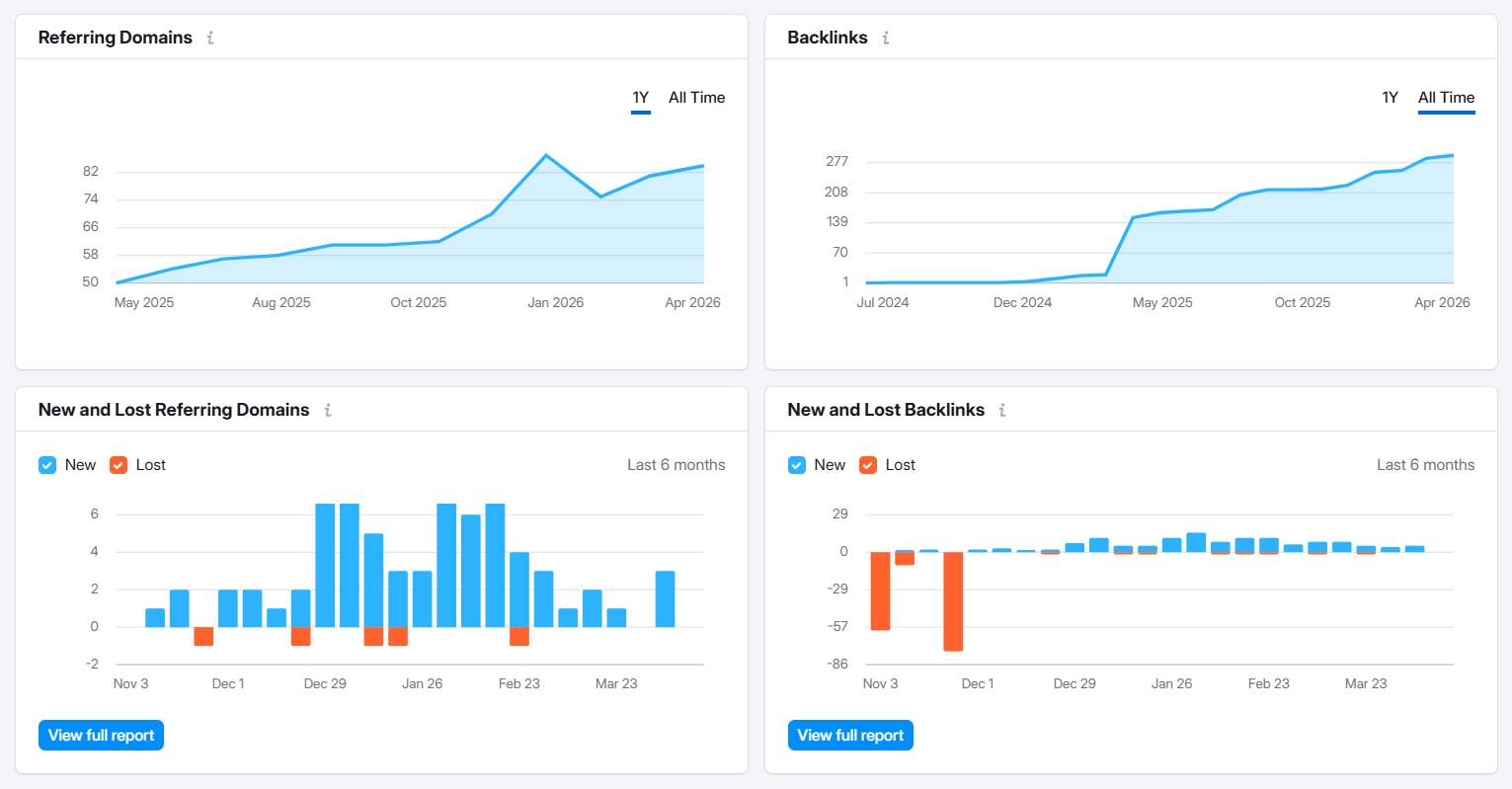Uncheck New in Referring Domains chart legend
This screenshot has width=1512, height=789.
coord(47,465)
